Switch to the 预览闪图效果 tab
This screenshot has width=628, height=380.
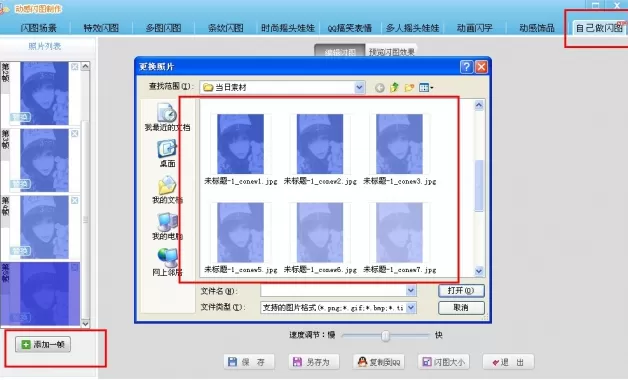point(391,51)
